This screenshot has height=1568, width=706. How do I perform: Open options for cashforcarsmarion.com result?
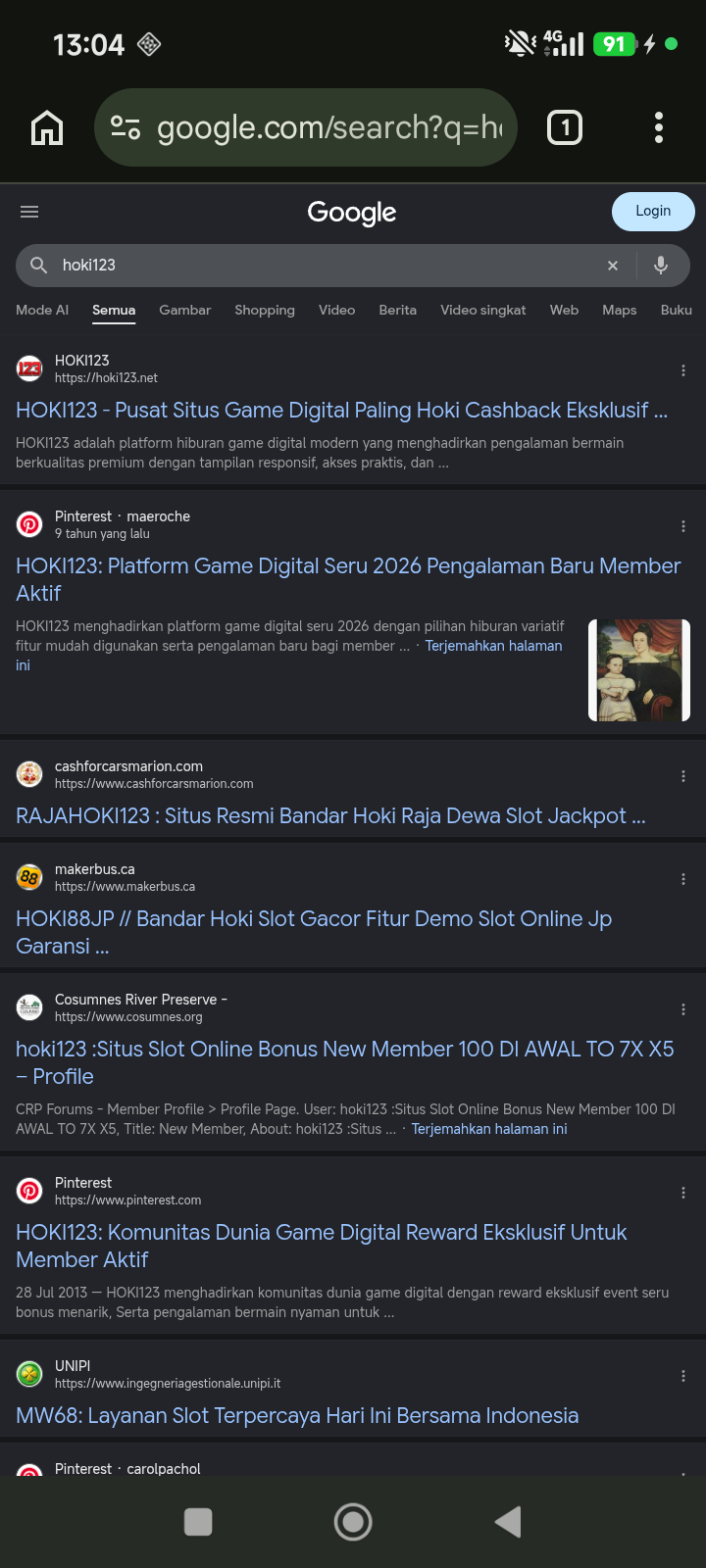683,776
